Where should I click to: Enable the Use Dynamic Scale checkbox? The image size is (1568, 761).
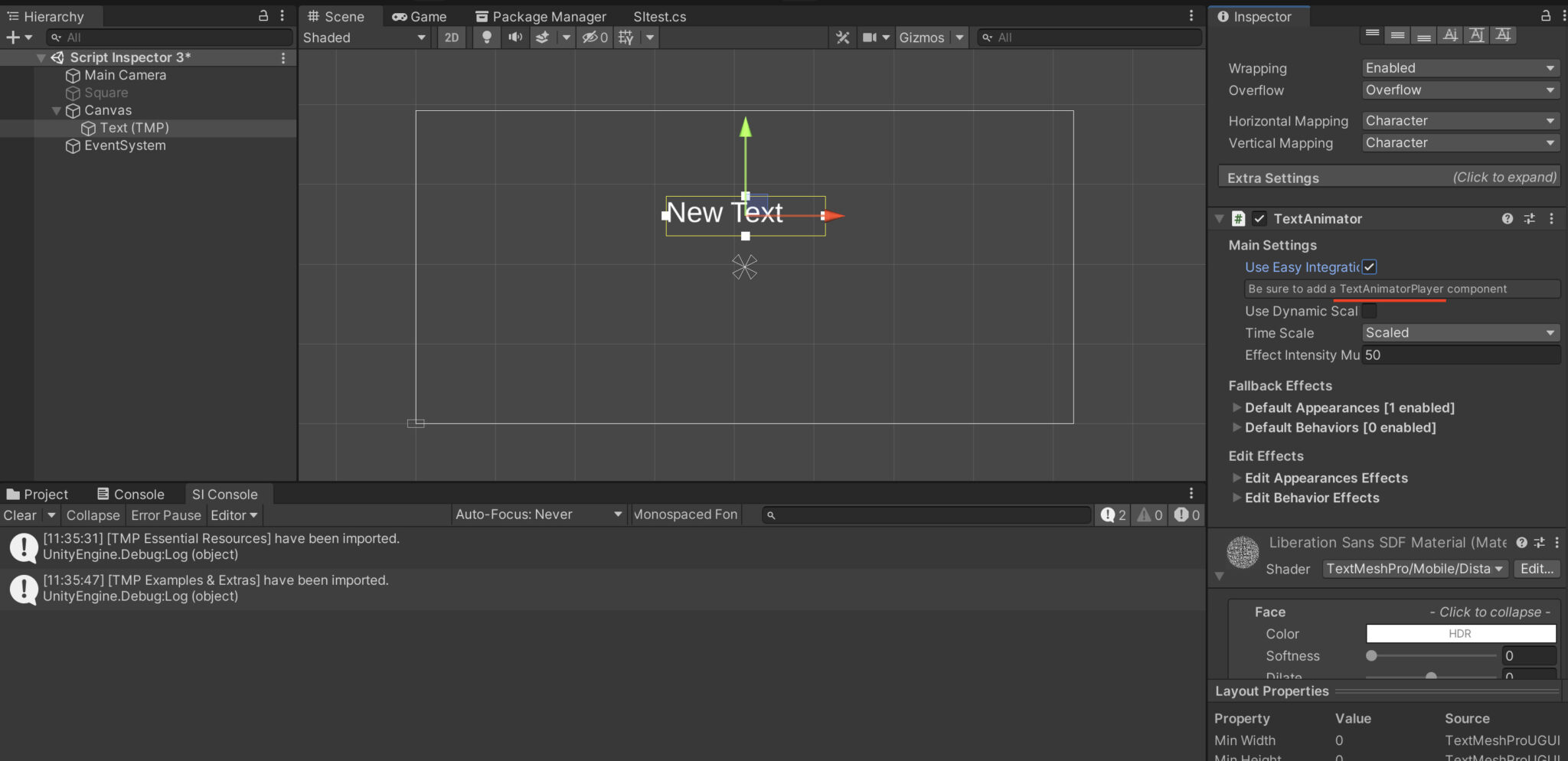1370,311
